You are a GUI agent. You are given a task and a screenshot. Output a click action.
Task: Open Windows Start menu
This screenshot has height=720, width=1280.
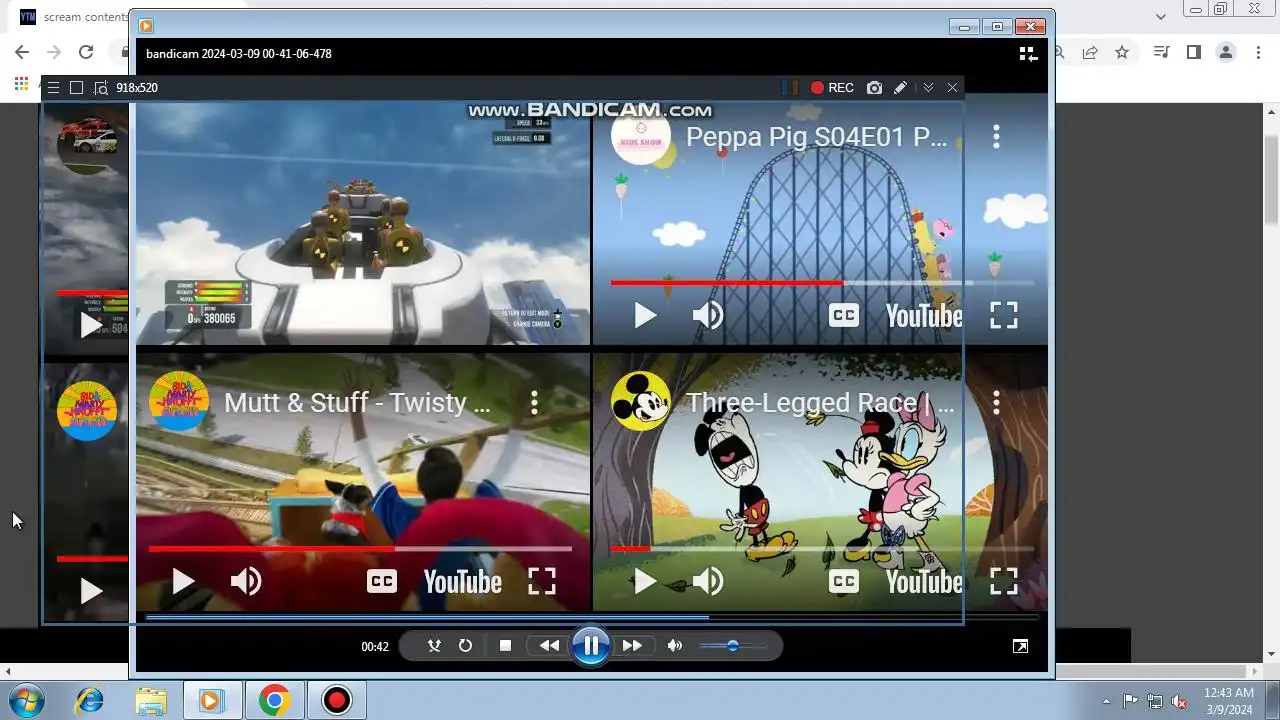point(25,700)
